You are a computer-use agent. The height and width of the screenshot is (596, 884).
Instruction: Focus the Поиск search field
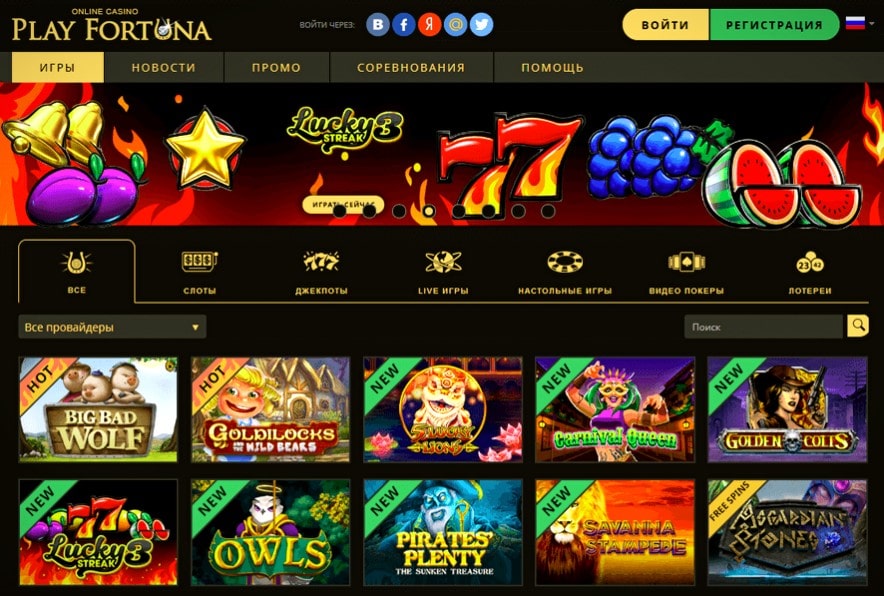[x=764, y=326]
